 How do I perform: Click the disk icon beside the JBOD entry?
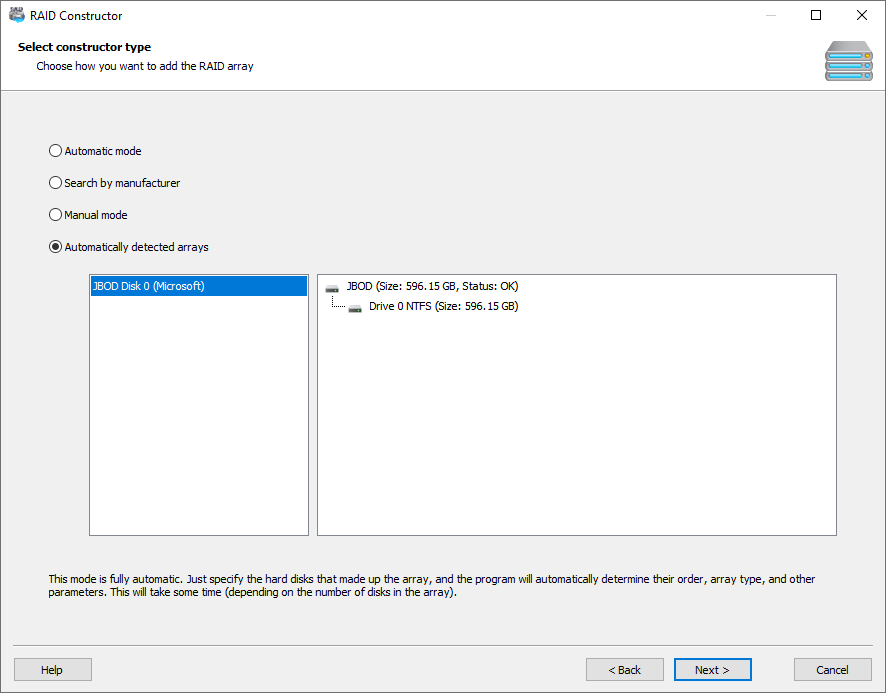point(331,286)
